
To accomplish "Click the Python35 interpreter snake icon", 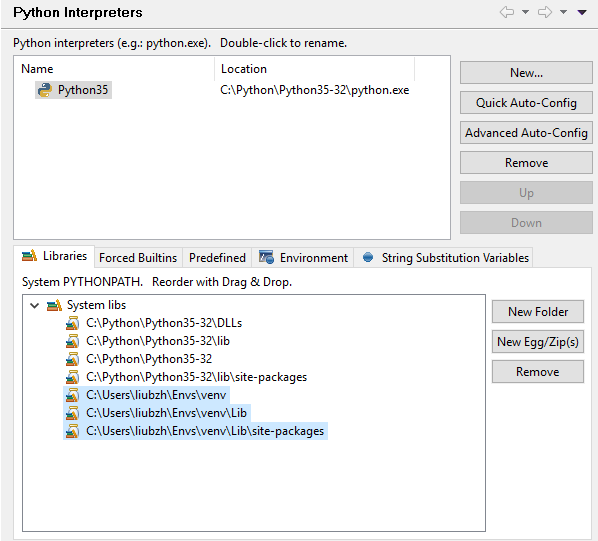I will click(x=45, y=90).
